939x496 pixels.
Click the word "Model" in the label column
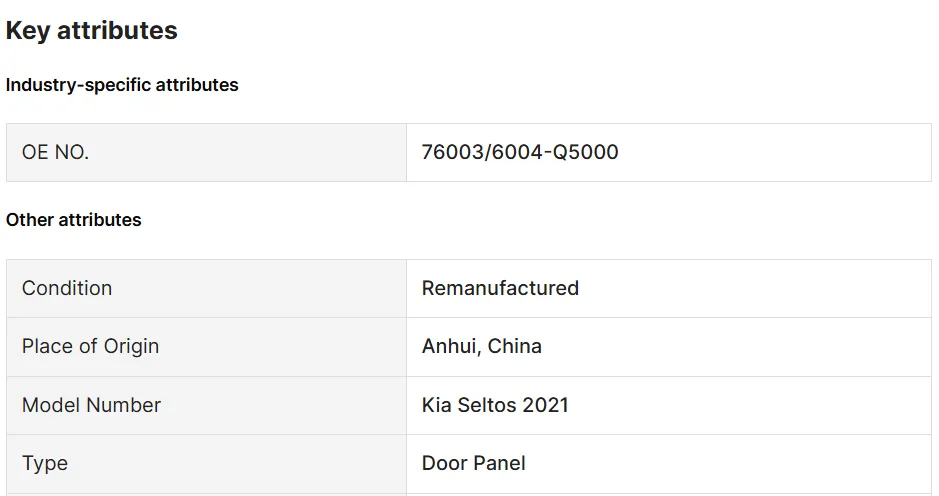pyautogui.click(x=50, y=405)
